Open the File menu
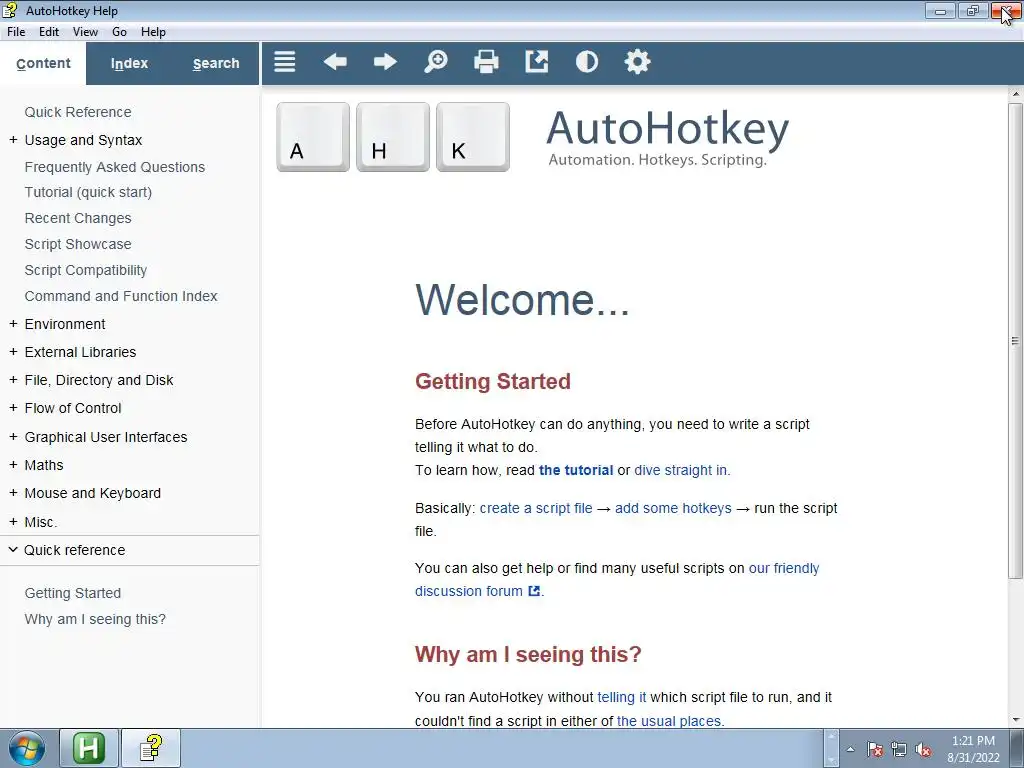Image resolution: width=1024 pixels, height=768 pixels. (16, 32)
